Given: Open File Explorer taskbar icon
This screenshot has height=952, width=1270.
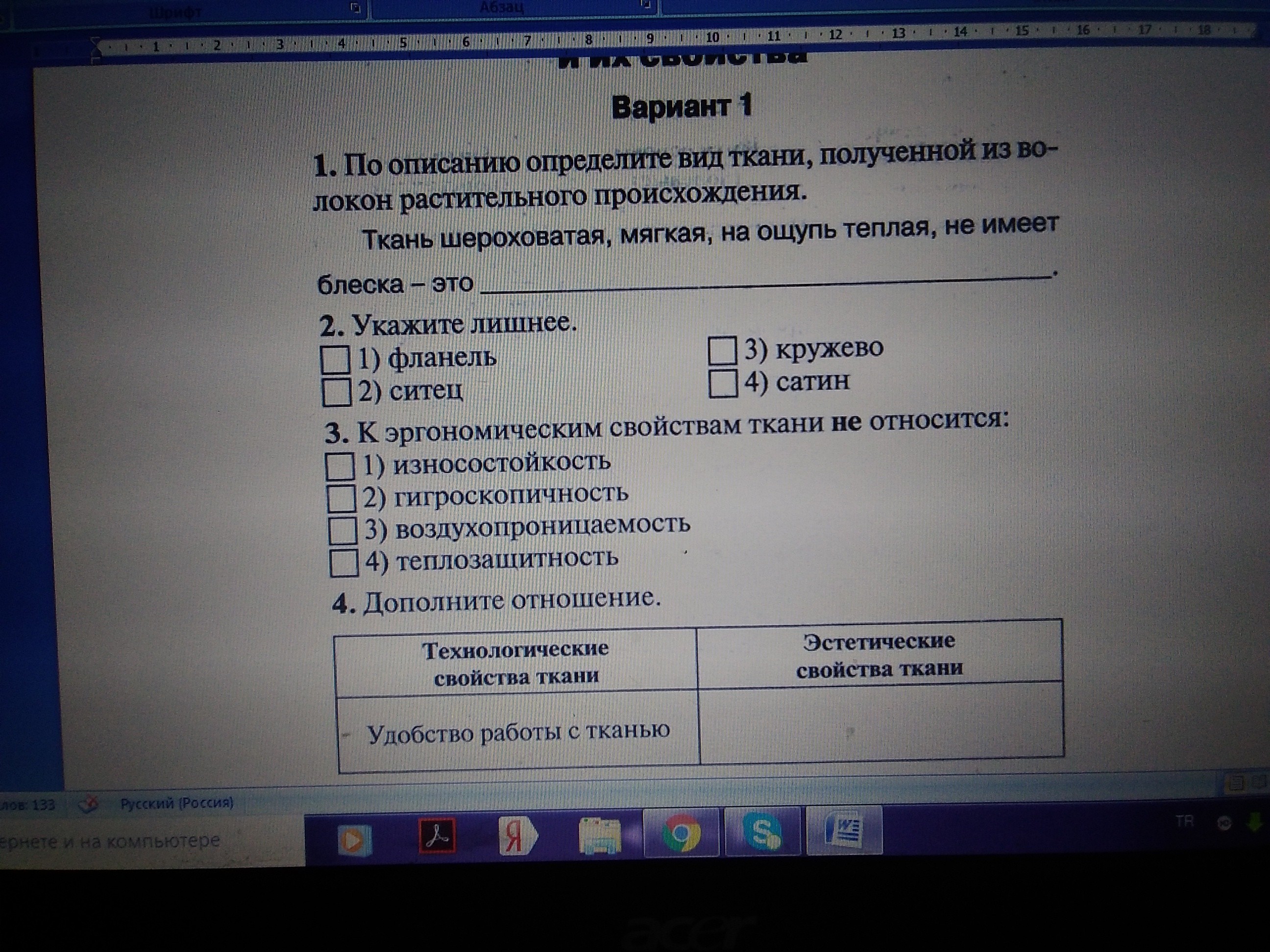Looking at the screenshot, I should pyautogui.click(x=599, y=836).
